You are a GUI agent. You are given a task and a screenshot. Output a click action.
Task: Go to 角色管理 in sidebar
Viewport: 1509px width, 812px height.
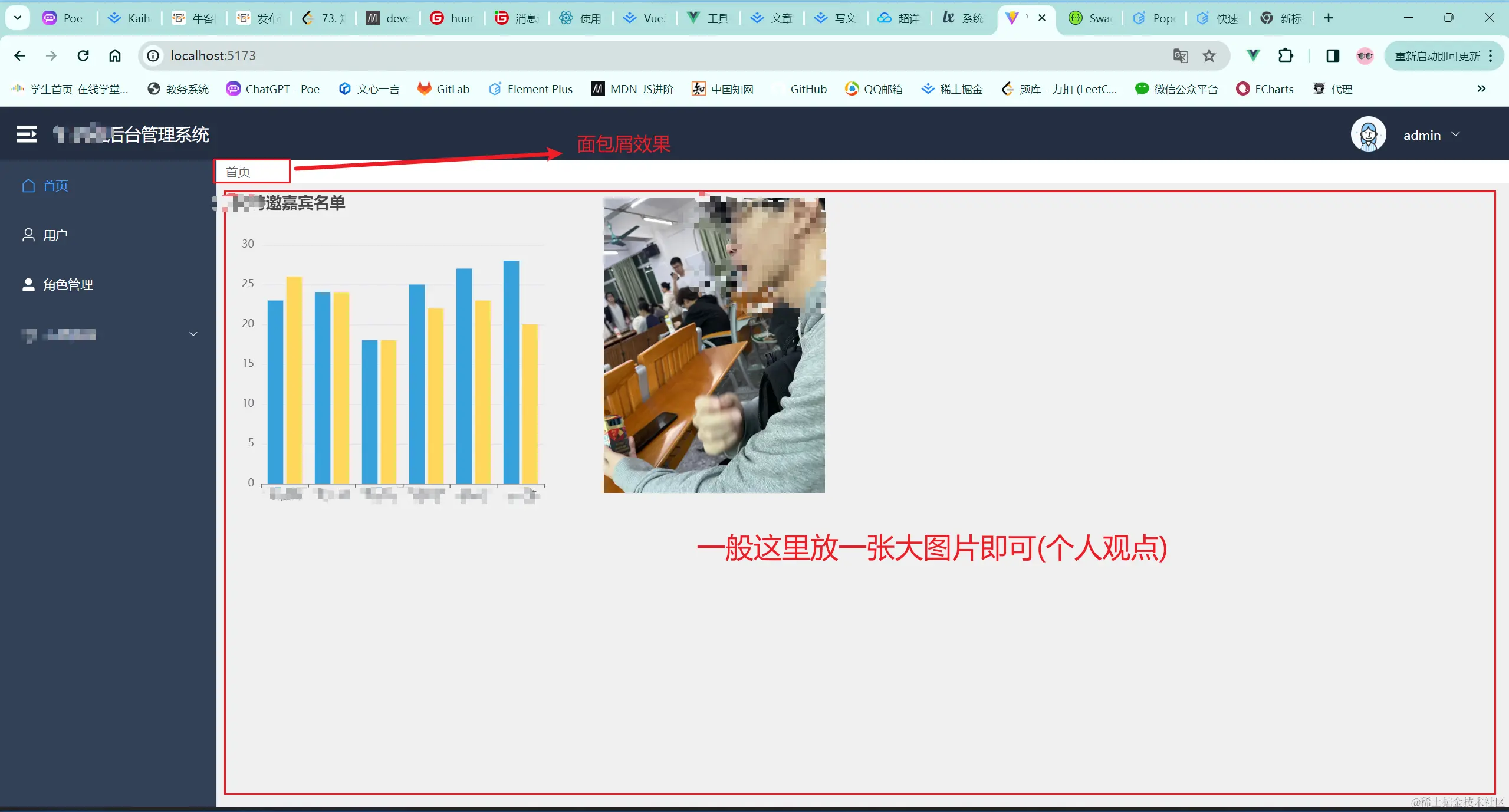click(67, 285)
